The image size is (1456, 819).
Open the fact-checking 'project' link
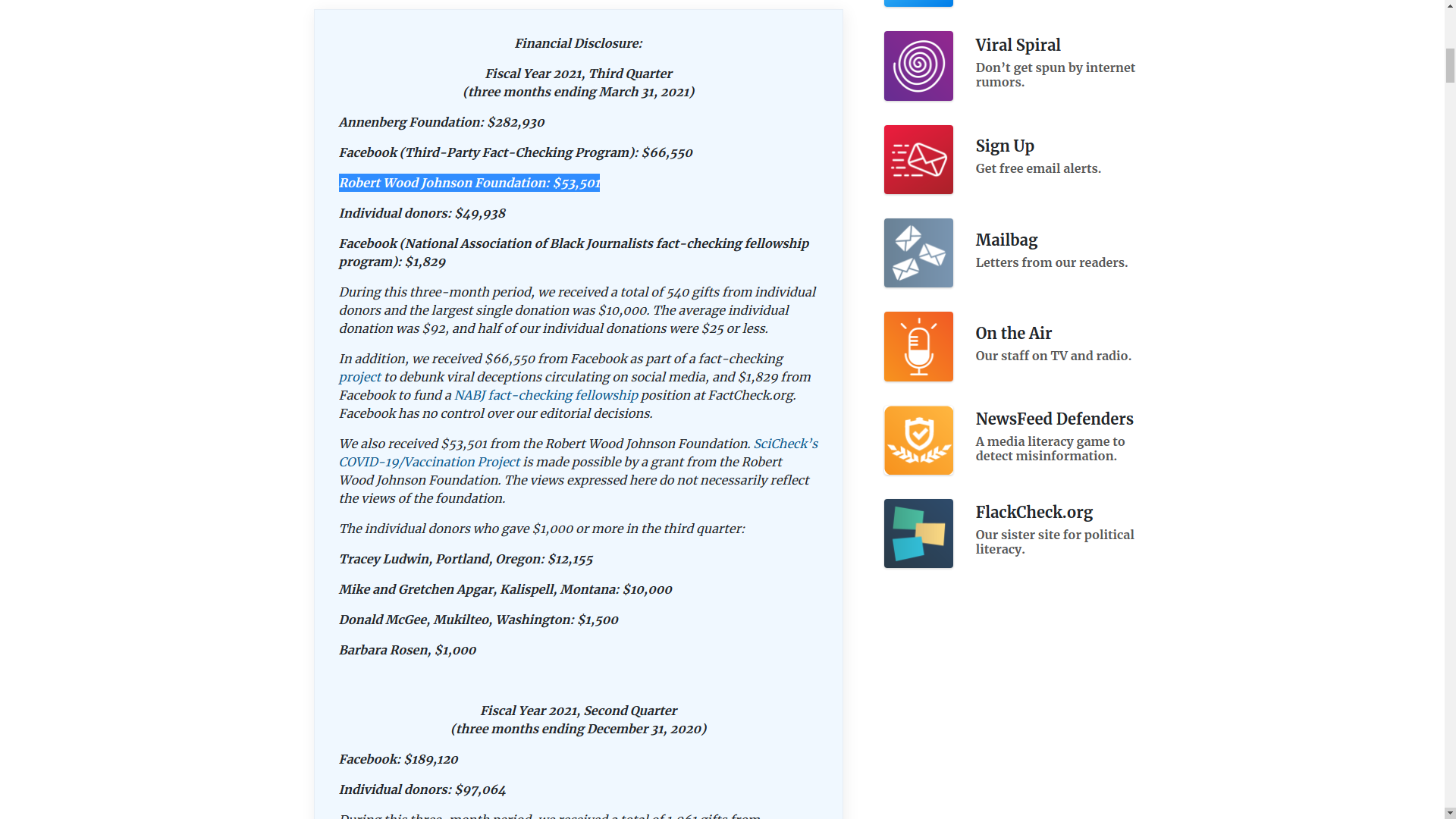359,377
